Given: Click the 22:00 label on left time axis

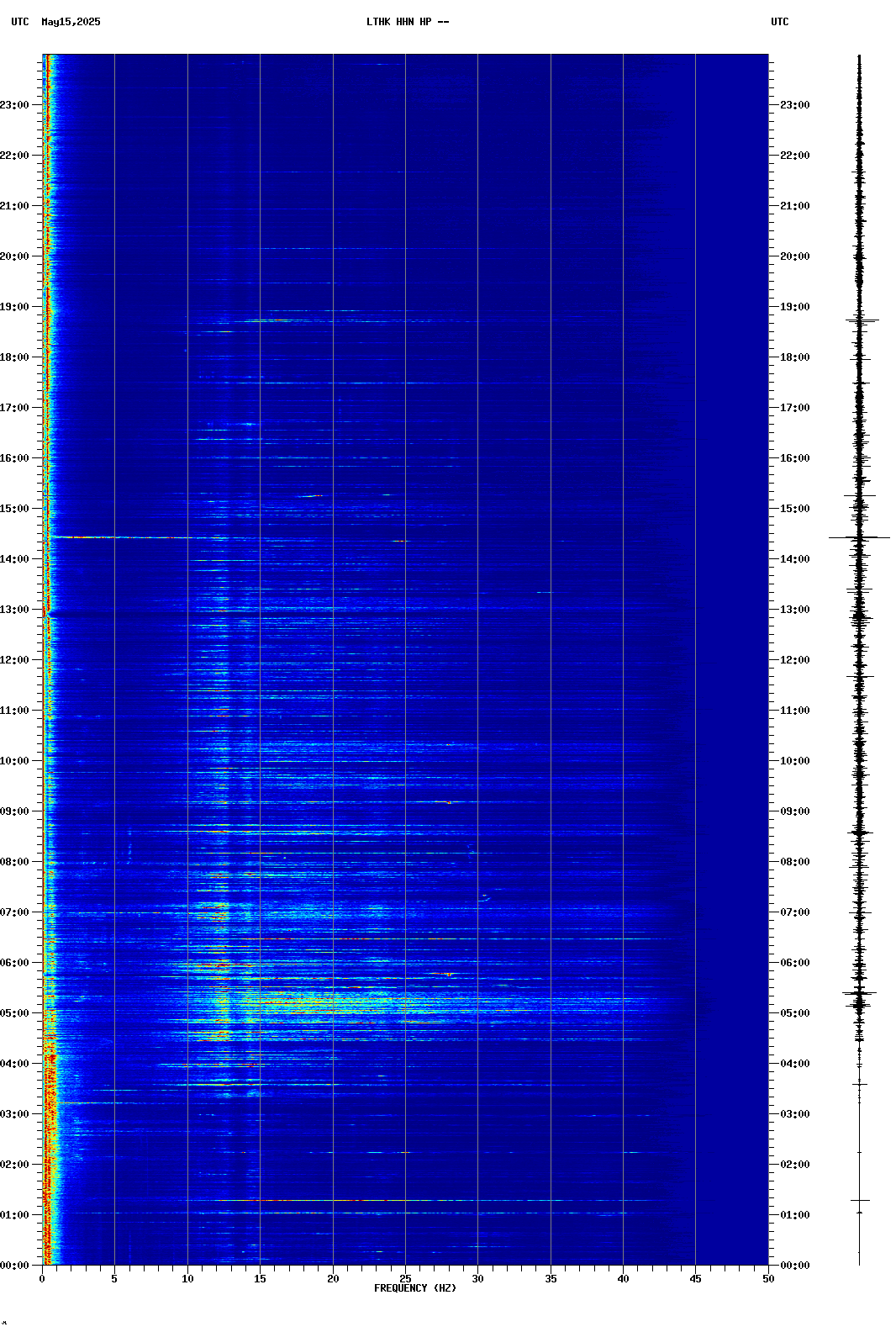Looking at the screenshot, I should pos(14,156).
